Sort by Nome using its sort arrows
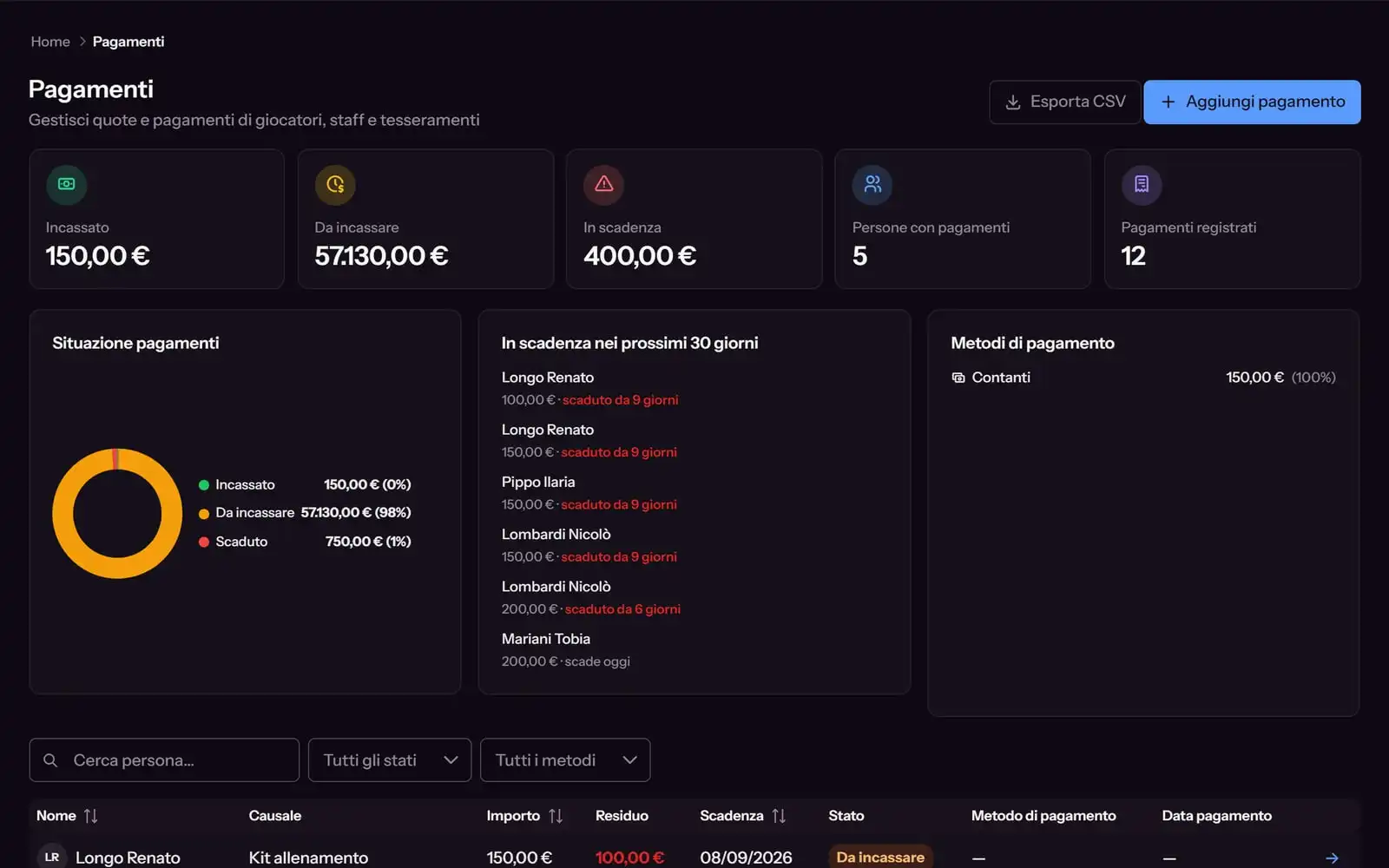This screenshot has width=1389, height=868. click(90, 816)
